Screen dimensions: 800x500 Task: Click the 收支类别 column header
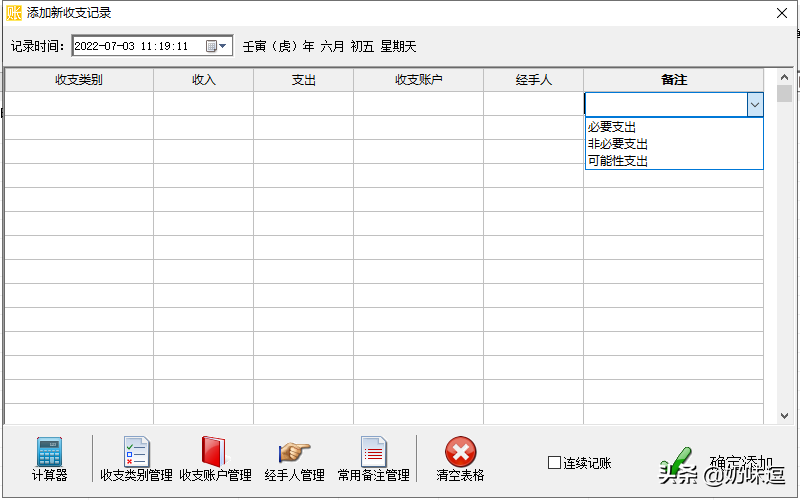79,80
